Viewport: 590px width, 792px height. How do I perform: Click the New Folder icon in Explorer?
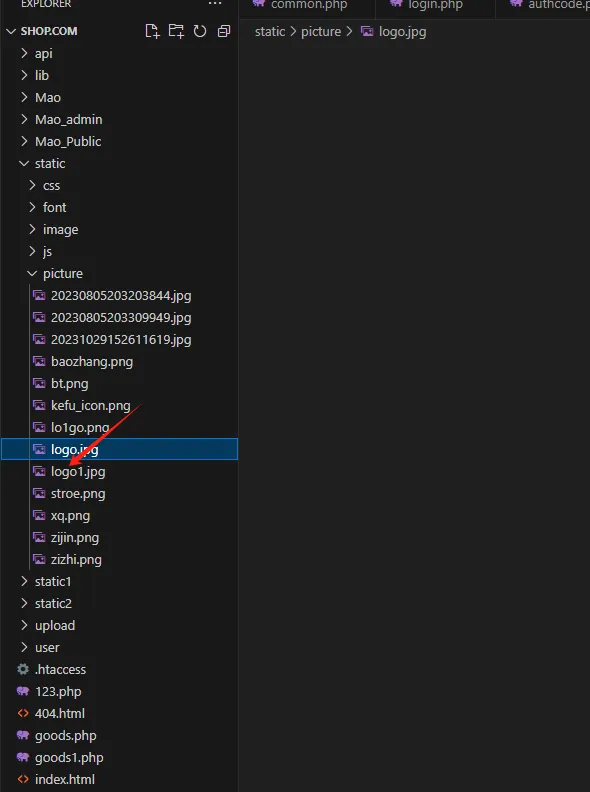(176, 31)
